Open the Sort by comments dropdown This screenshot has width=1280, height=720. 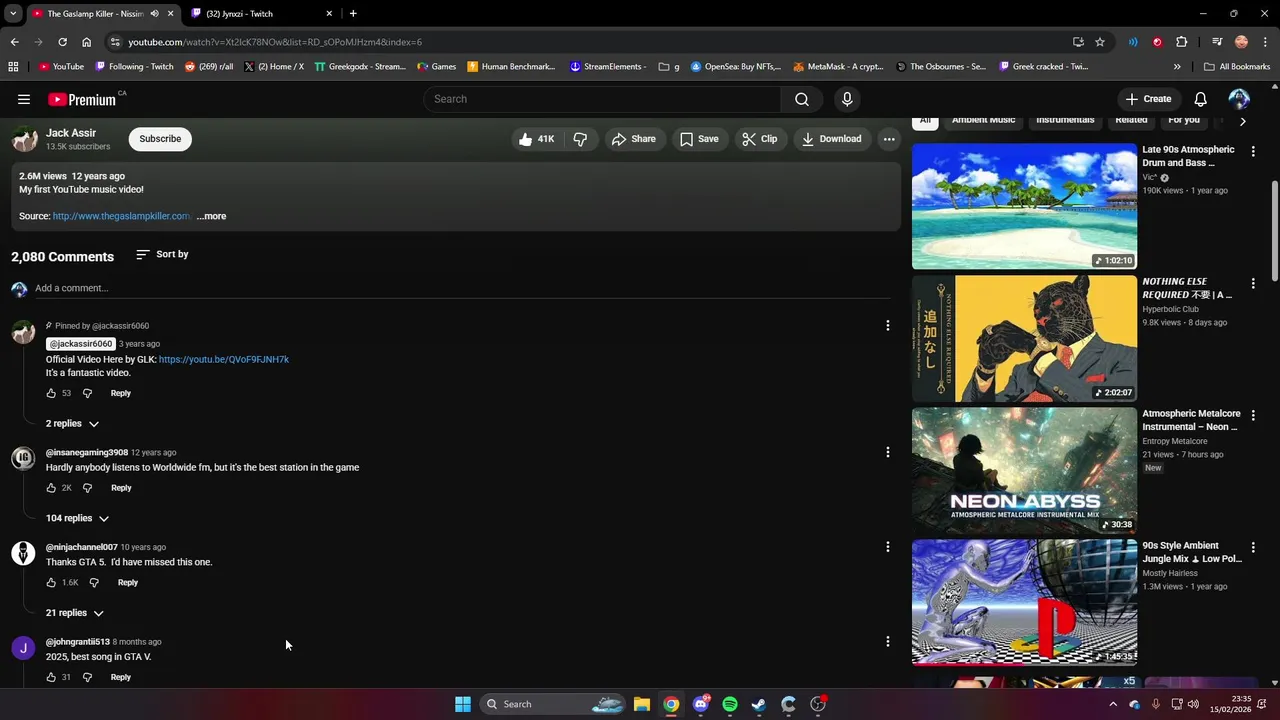coord(162,254)
